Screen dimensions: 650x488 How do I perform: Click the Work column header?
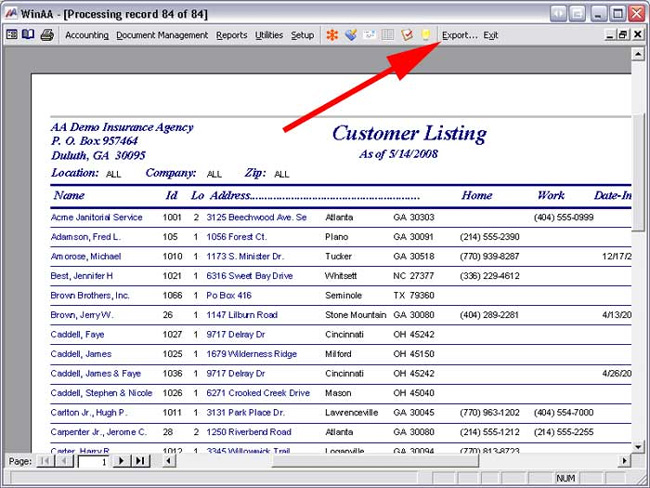pyautogui.click(x=551, y=195)
